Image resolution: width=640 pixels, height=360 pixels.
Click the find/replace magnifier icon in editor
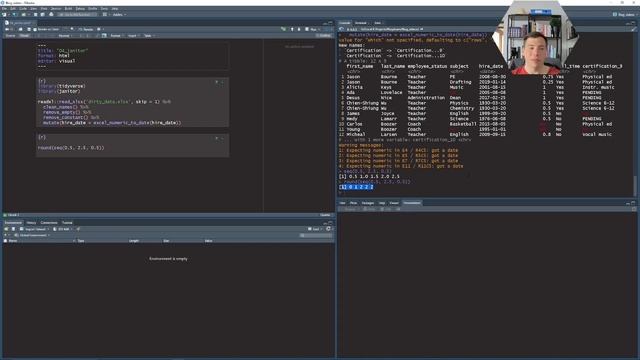pos(72,29)
